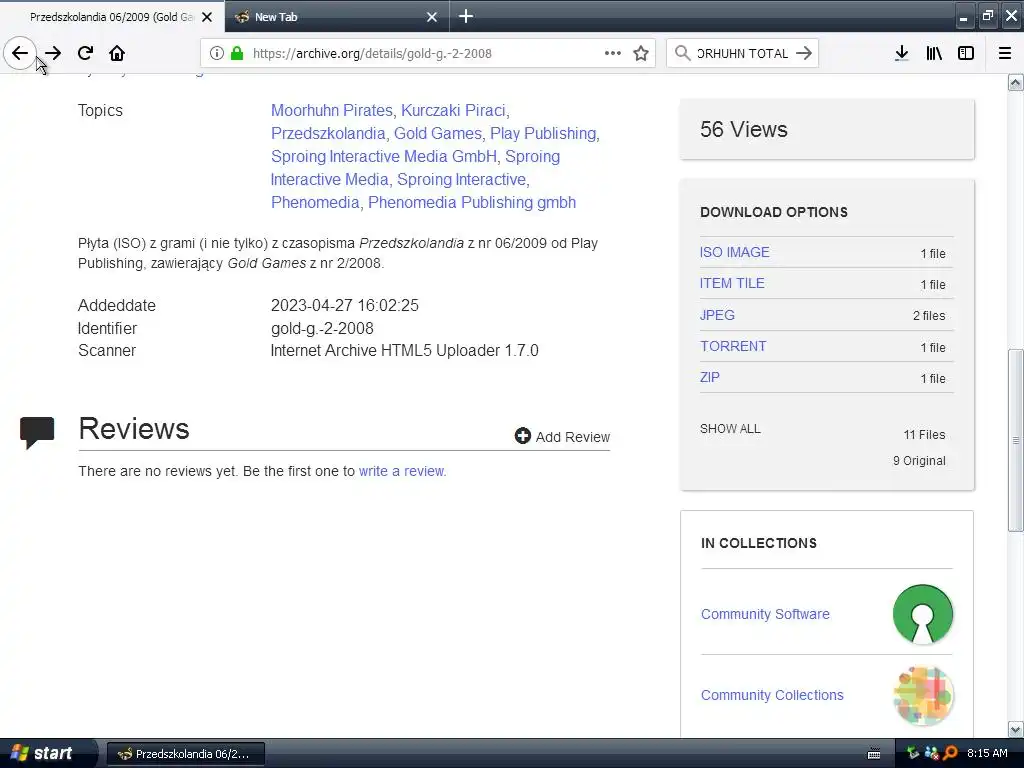Reload the current page
Viewport: 1024px width, 768px height.
point(85,53)
